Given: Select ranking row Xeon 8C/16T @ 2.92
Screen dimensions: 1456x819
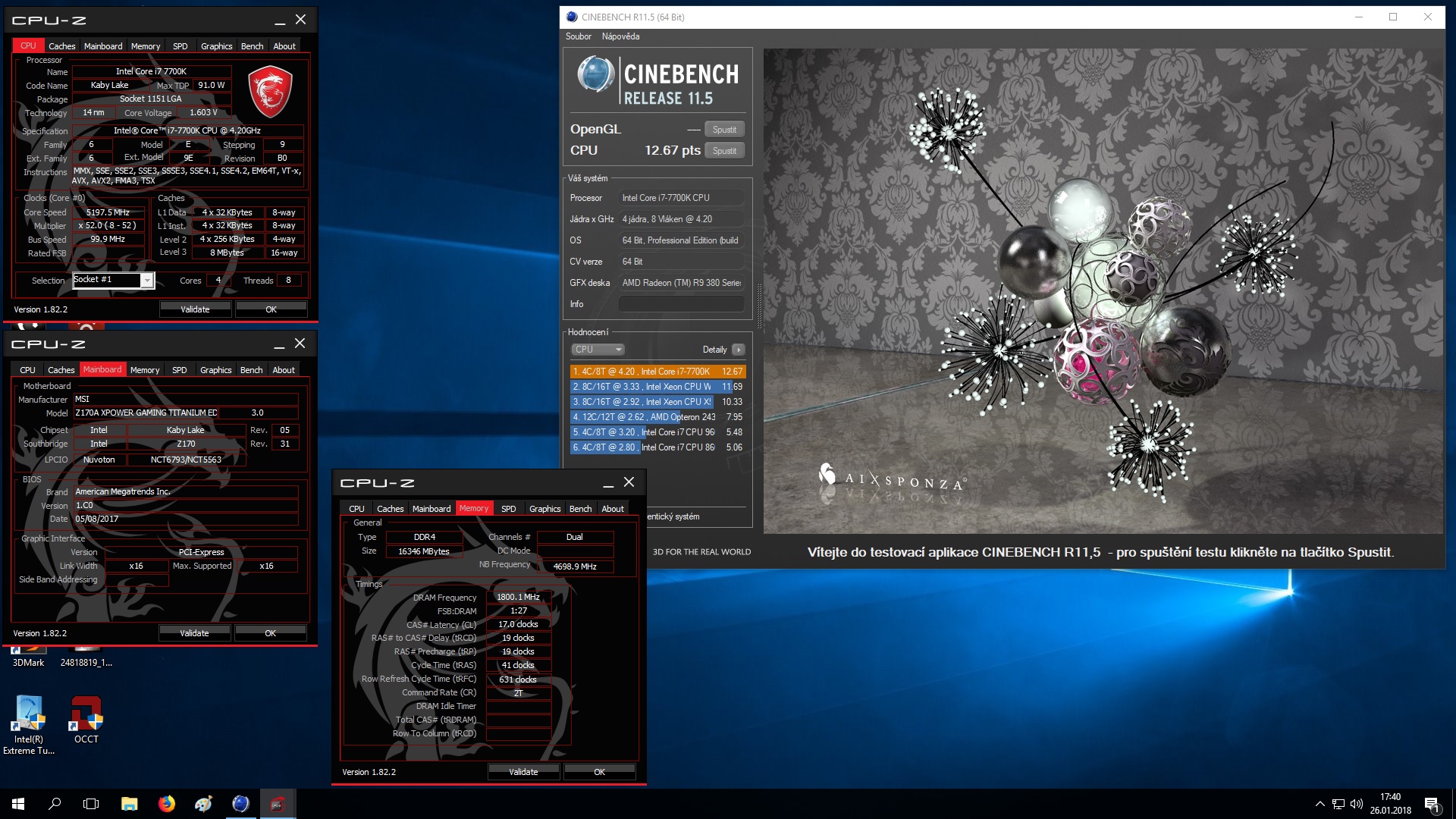Looking at the screenshot, I should (657, 402).
